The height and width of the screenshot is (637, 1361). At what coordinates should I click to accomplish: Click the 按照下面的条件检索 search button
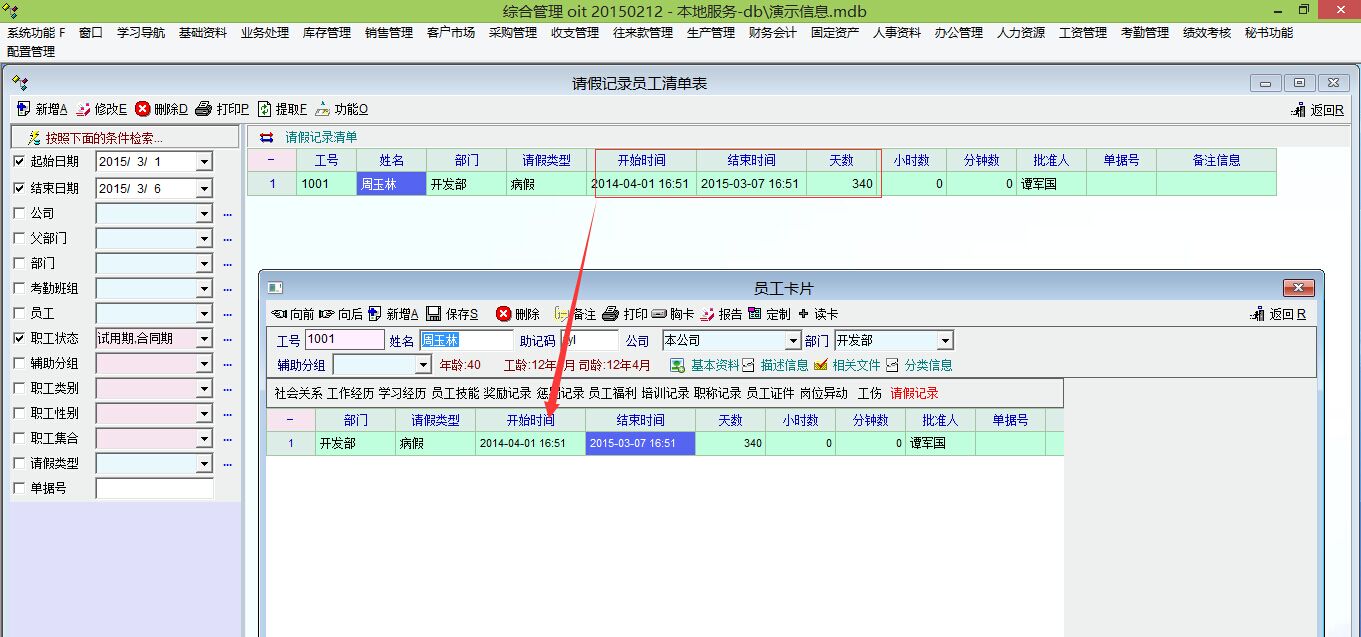click(x=125, y=137)
